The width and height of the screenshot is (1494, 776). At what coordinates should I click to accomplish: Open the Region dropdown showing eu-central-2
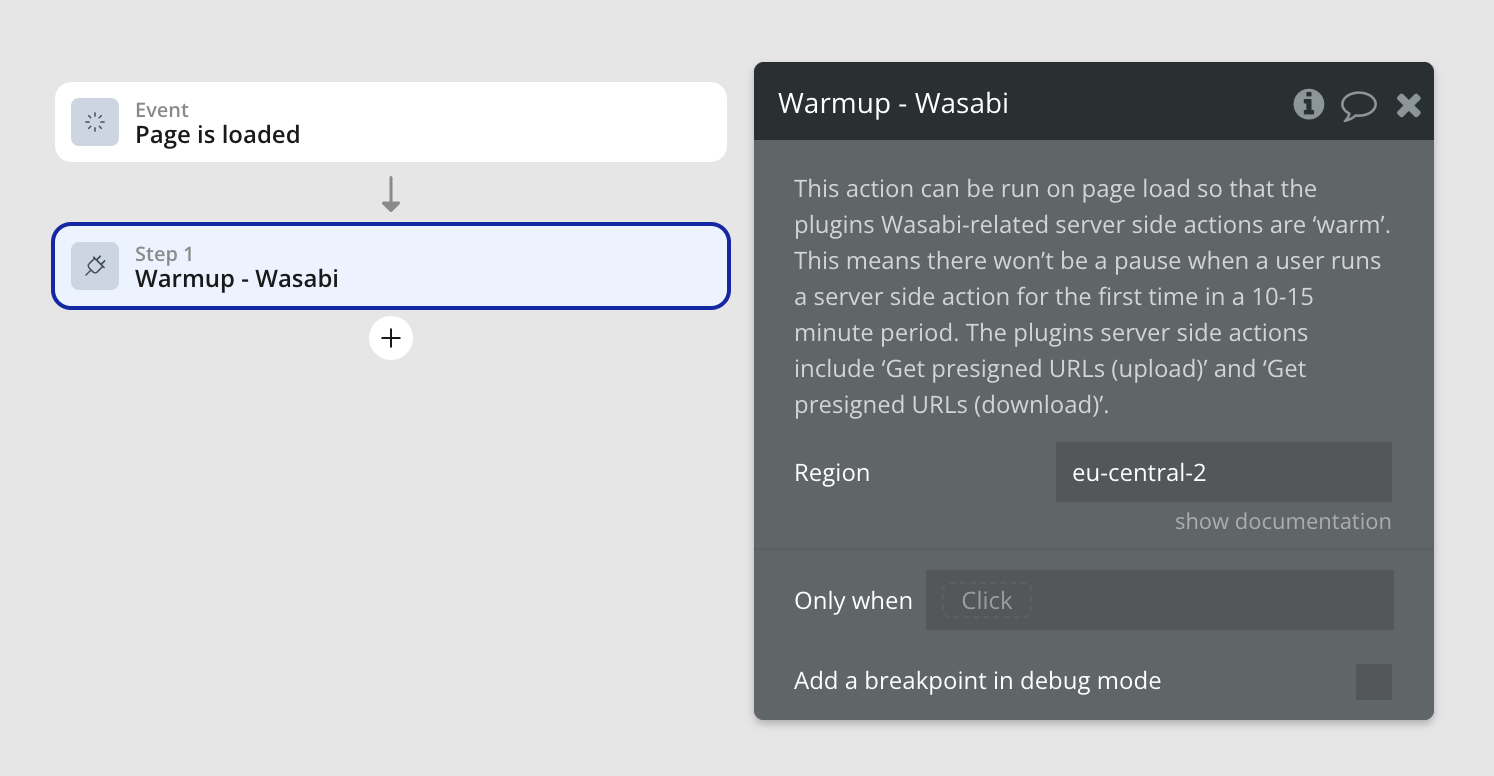(x=1224, y=472)
